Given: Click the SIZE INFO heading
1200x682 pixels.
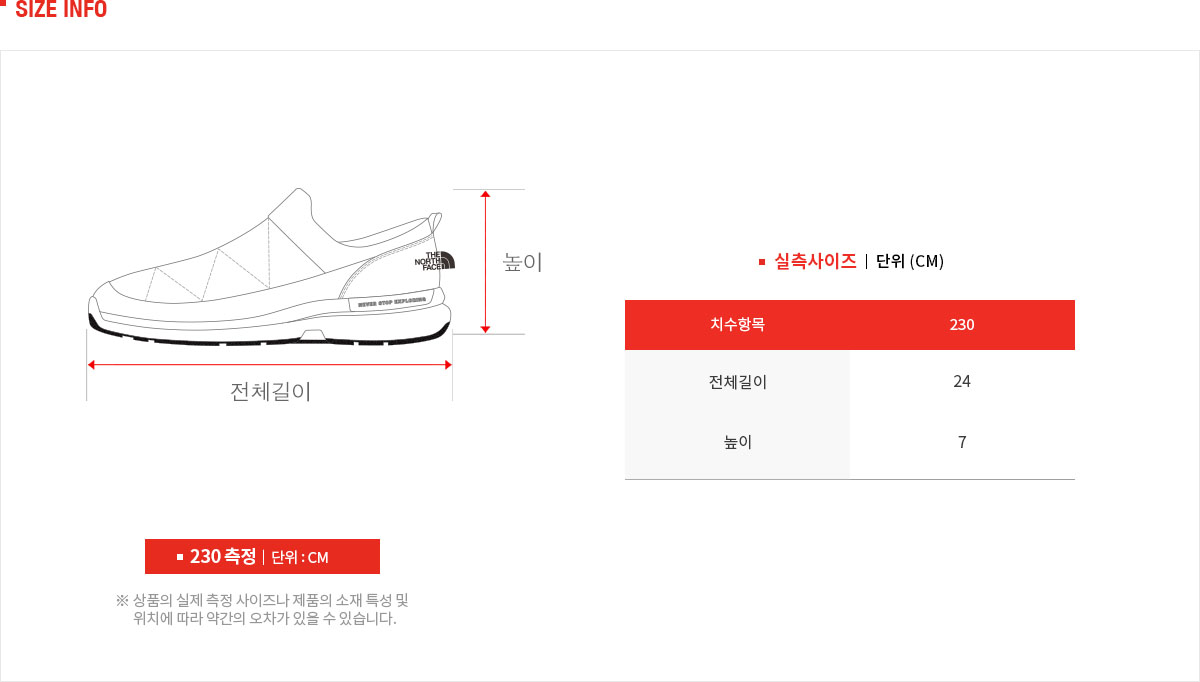Looking at the screenshot, I should coord(61,10).
